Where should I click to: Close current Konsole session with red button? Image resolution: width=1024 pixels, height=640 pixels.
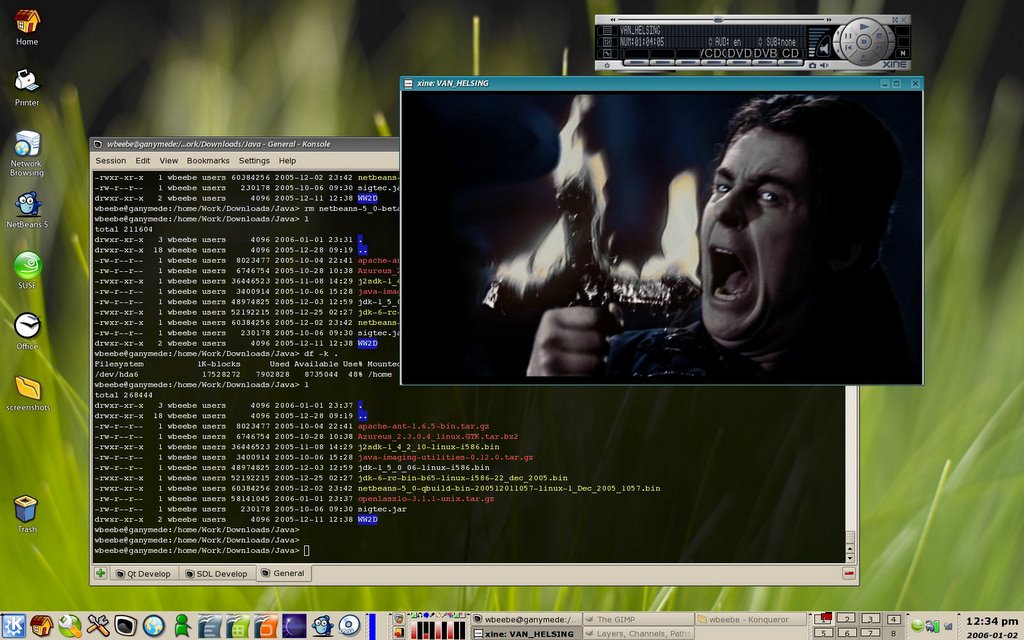click(848, 573)
